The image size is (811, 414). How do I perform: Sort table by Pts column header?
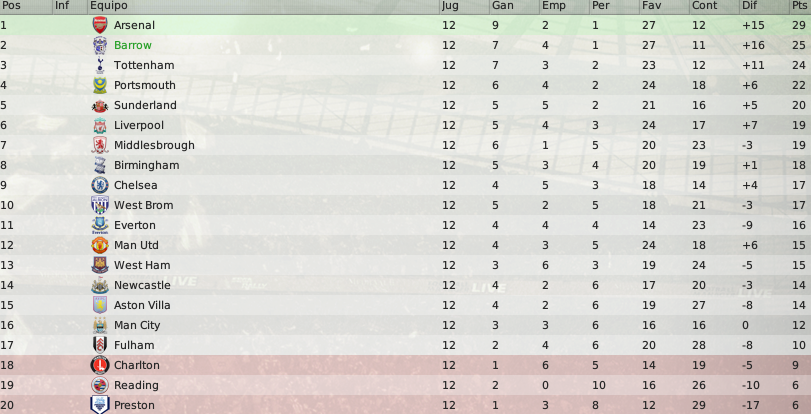pyautogui.click(x=799, y=6)
